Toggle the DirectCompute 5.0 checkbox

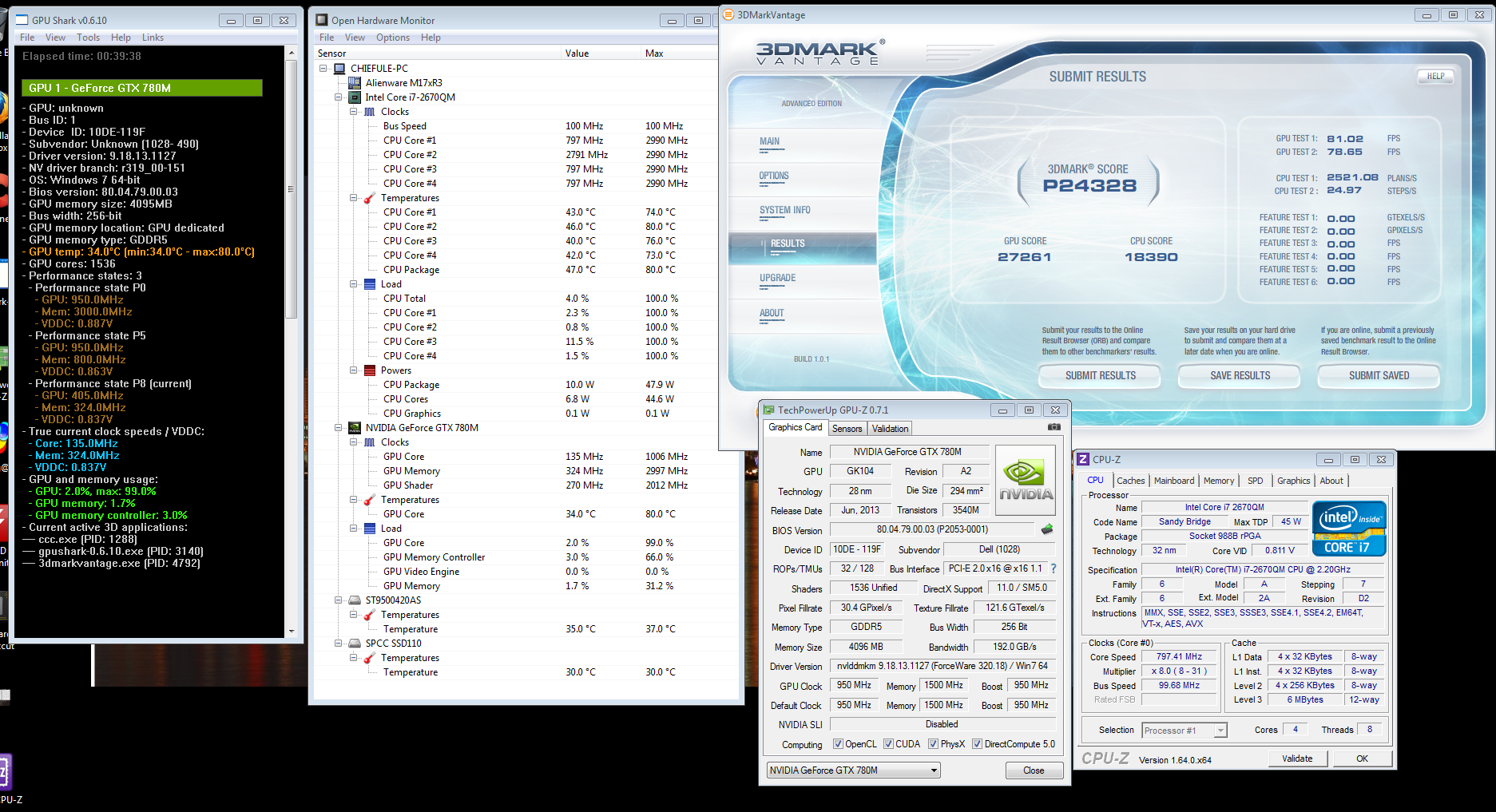point(977,744)
